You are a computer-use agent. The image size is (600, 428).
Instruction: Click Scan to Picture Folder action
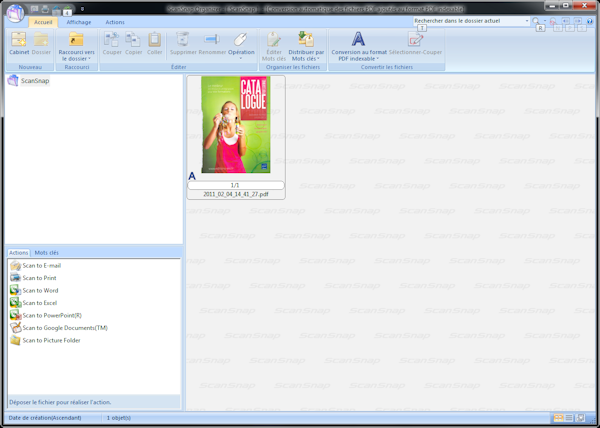[x=51, y=340]
